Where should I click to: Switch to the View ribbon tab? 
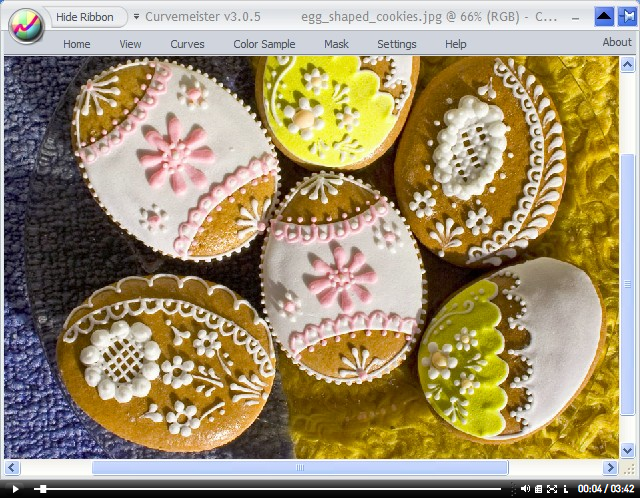130,44
